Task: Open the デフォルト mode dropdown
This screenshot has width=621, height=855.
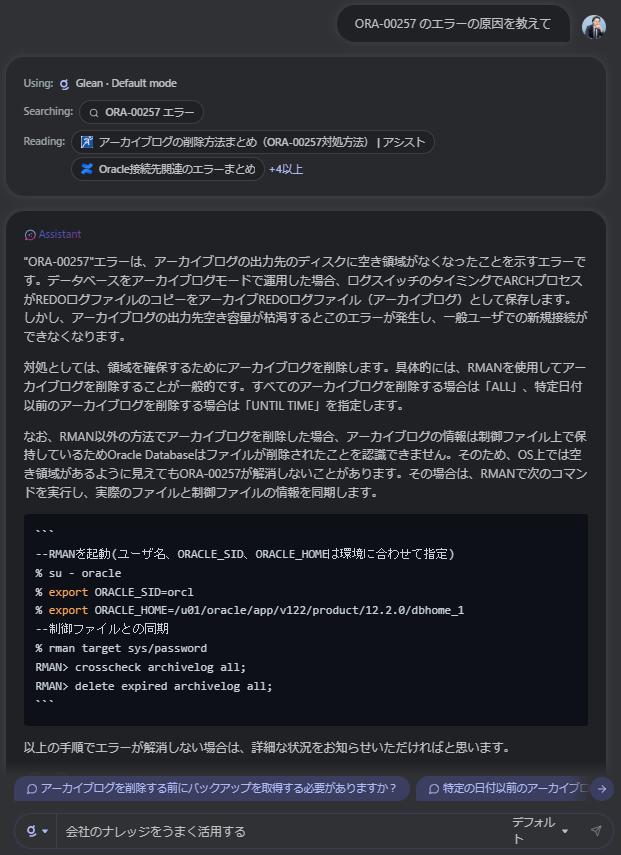Action: click(541, 830)
